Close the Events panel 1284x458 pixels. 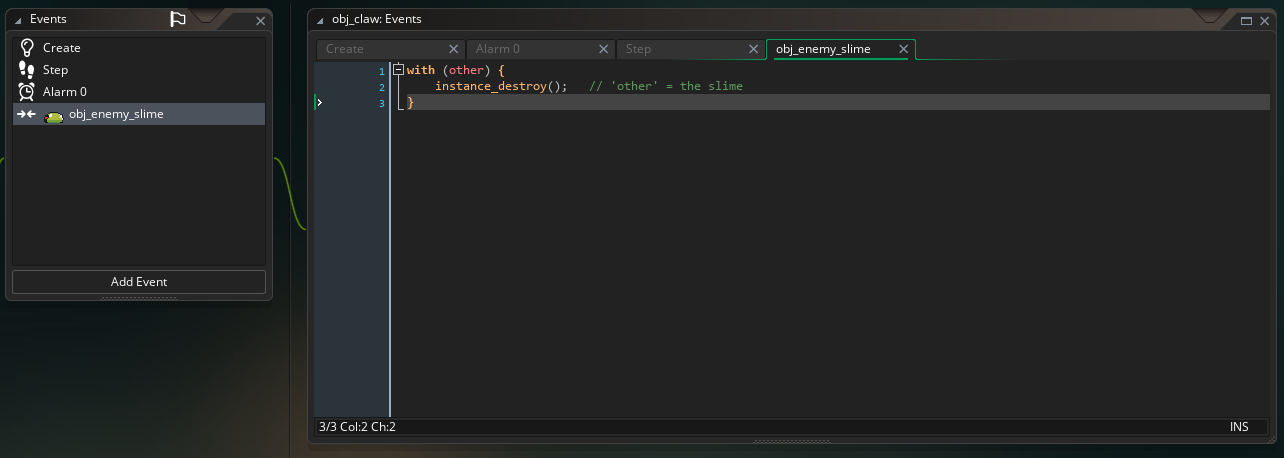[261, 20]
